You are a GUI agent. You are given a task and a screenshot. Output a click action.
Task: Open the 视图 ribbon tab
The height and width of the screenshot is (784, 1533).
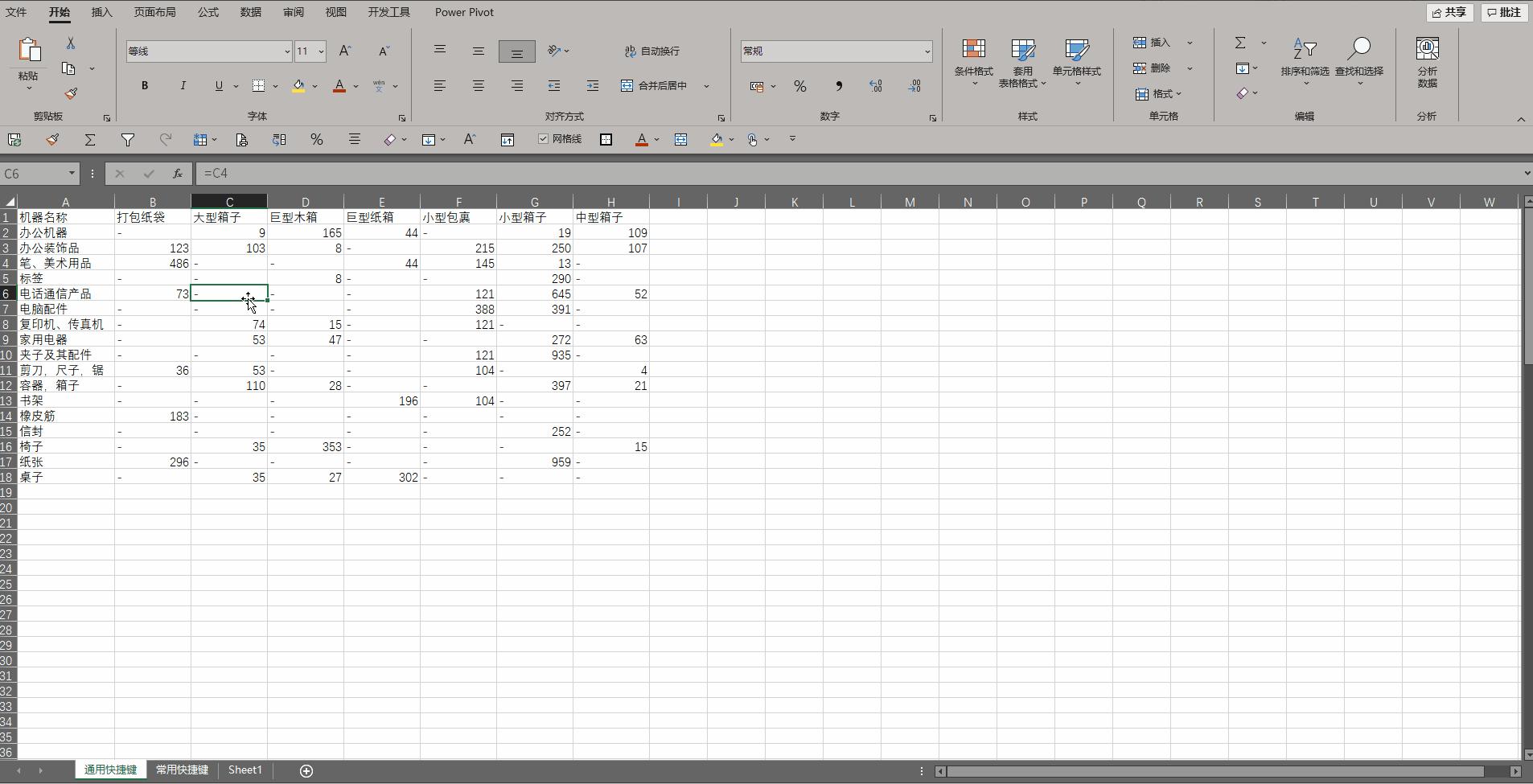[x=336, y=12]
